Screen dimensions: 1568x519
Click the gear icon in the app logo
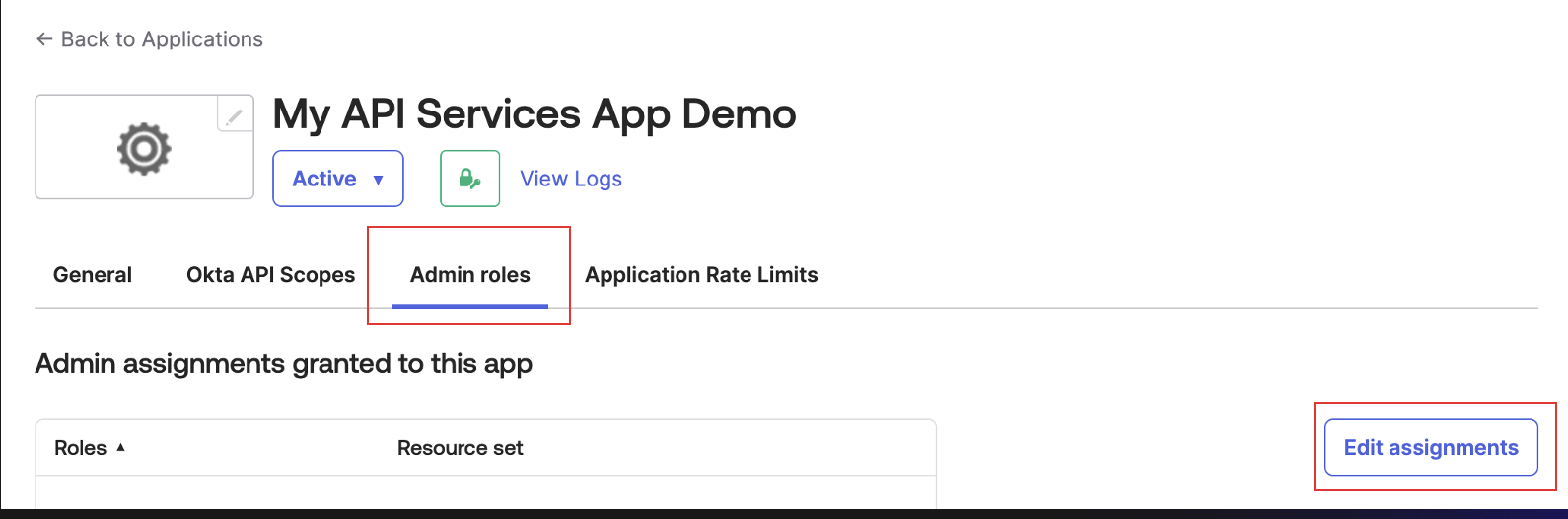(144, 148)
